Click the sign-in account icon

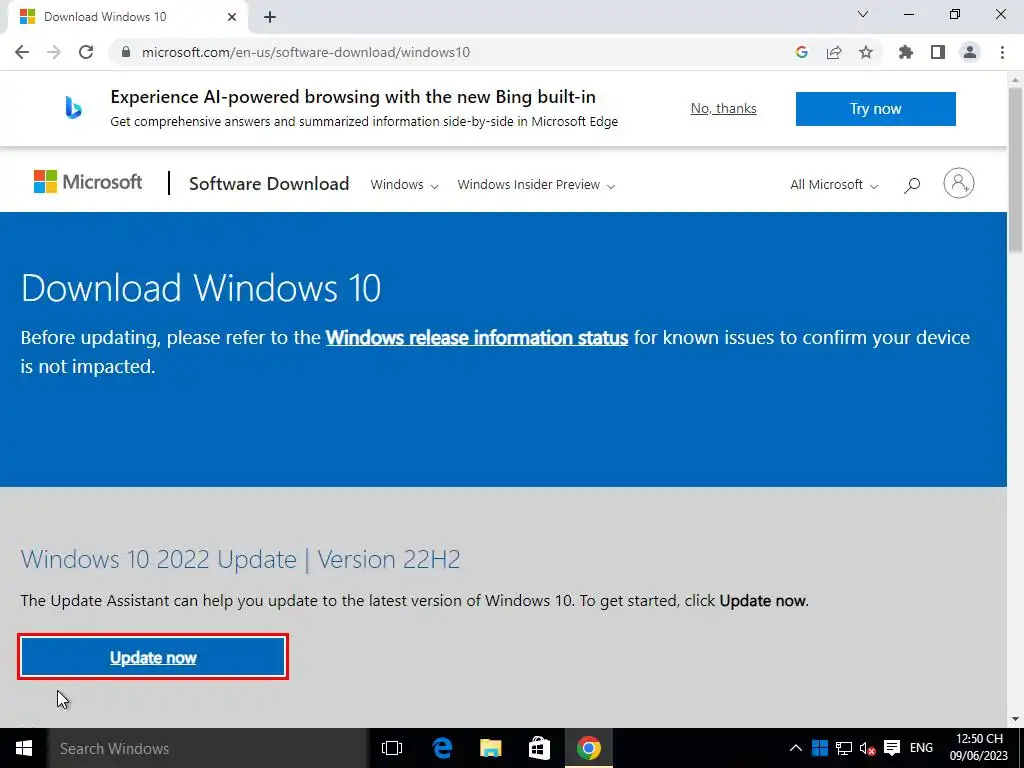click(x=958, y=184)
